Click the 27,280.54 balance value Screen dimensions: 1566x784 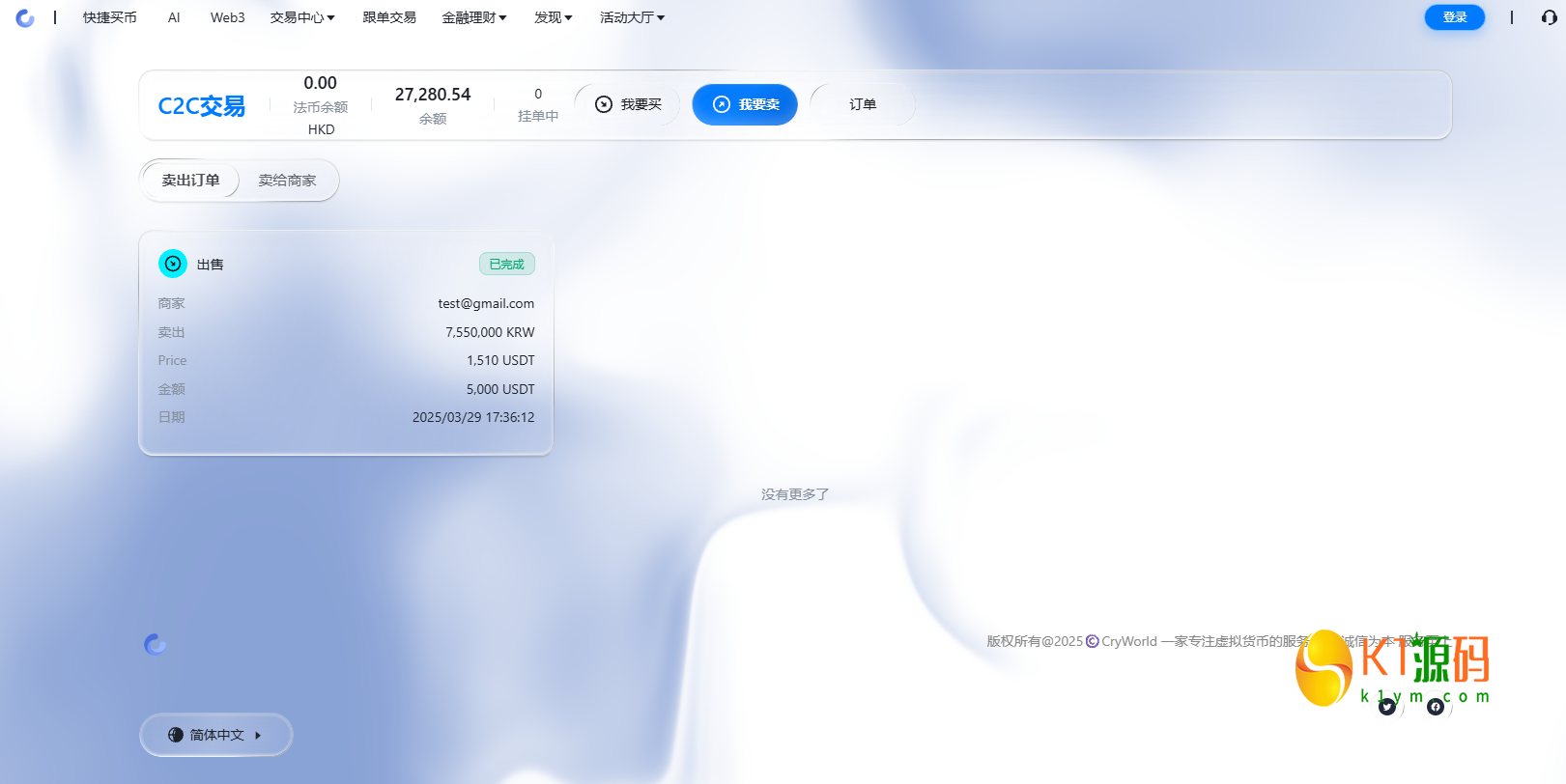coord(433,95)
